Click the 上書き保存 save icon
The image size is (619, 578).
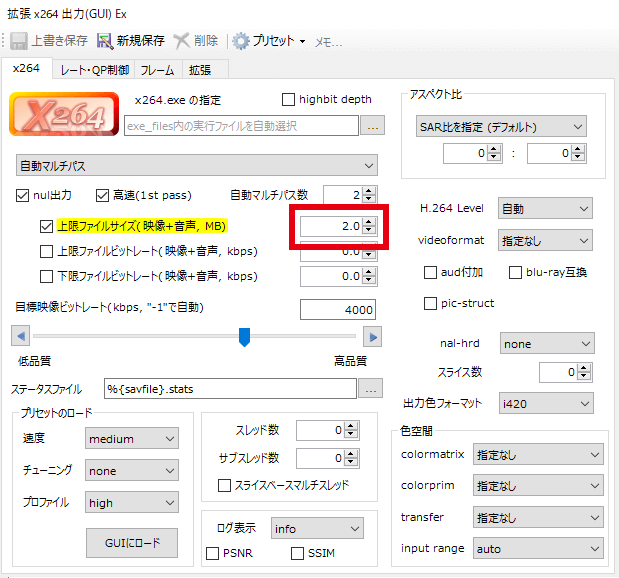[19, 41]
